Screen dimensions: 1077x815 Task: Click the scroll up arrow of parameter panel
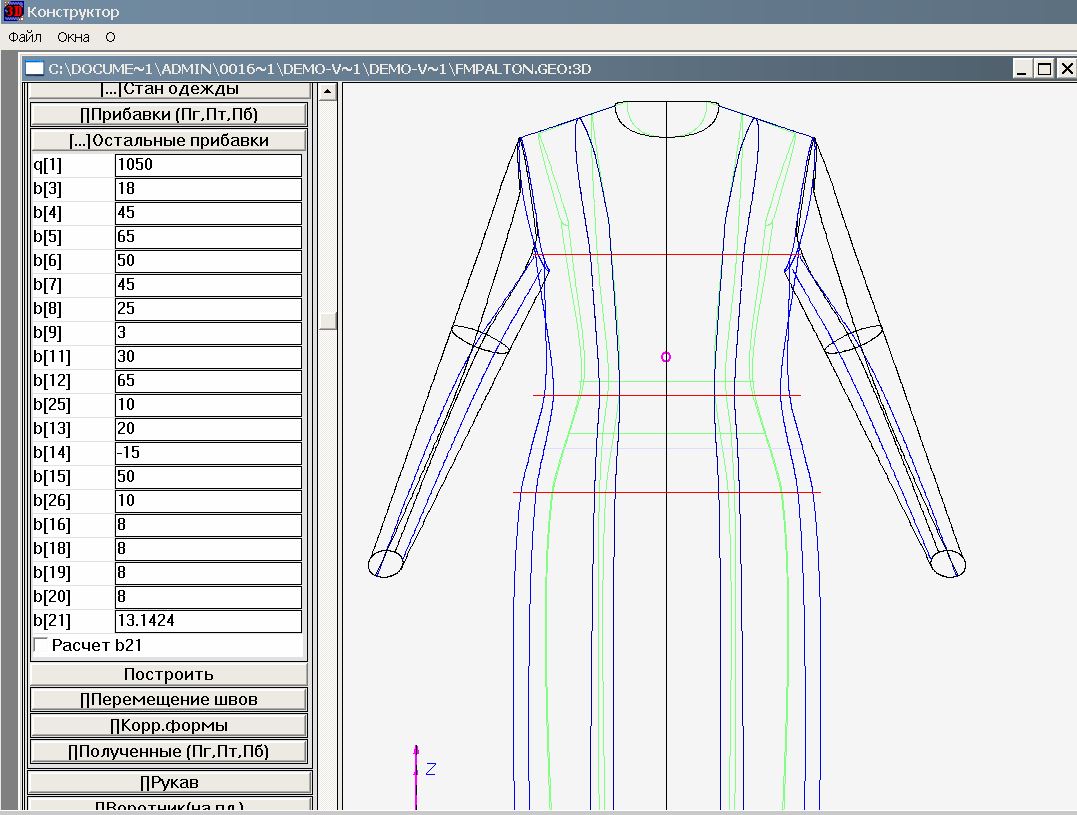(x=326, y=92)
